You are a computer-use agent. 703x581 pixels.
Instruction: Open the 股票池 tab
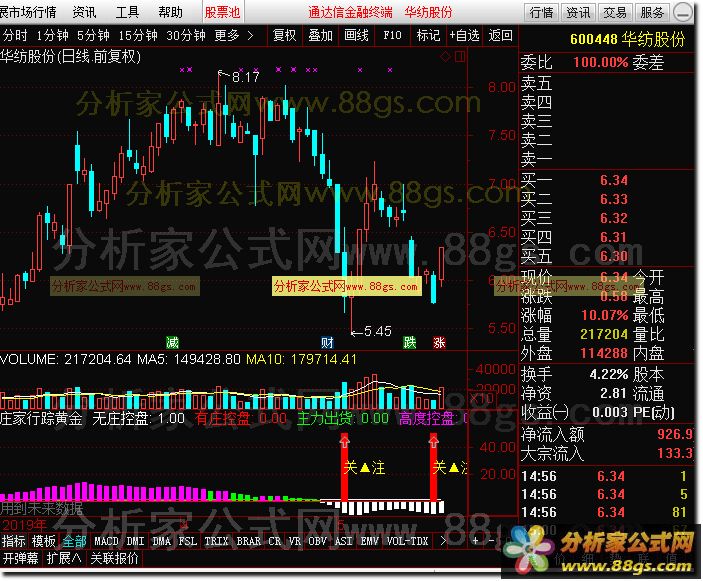coord(223,12)
